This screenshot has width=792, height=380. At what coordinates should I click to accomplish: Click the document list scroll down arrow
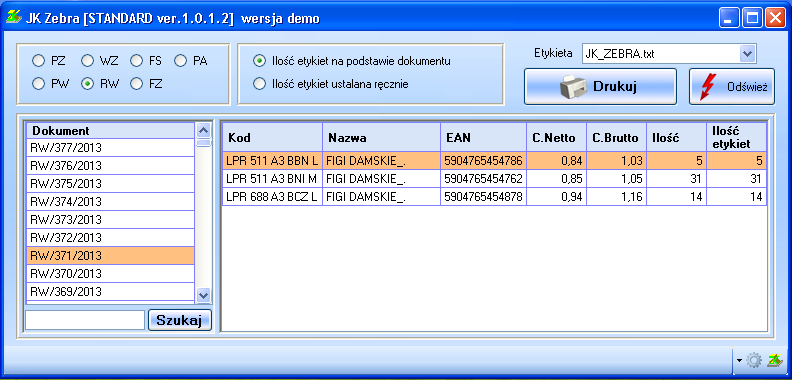(x=203, y=295)
